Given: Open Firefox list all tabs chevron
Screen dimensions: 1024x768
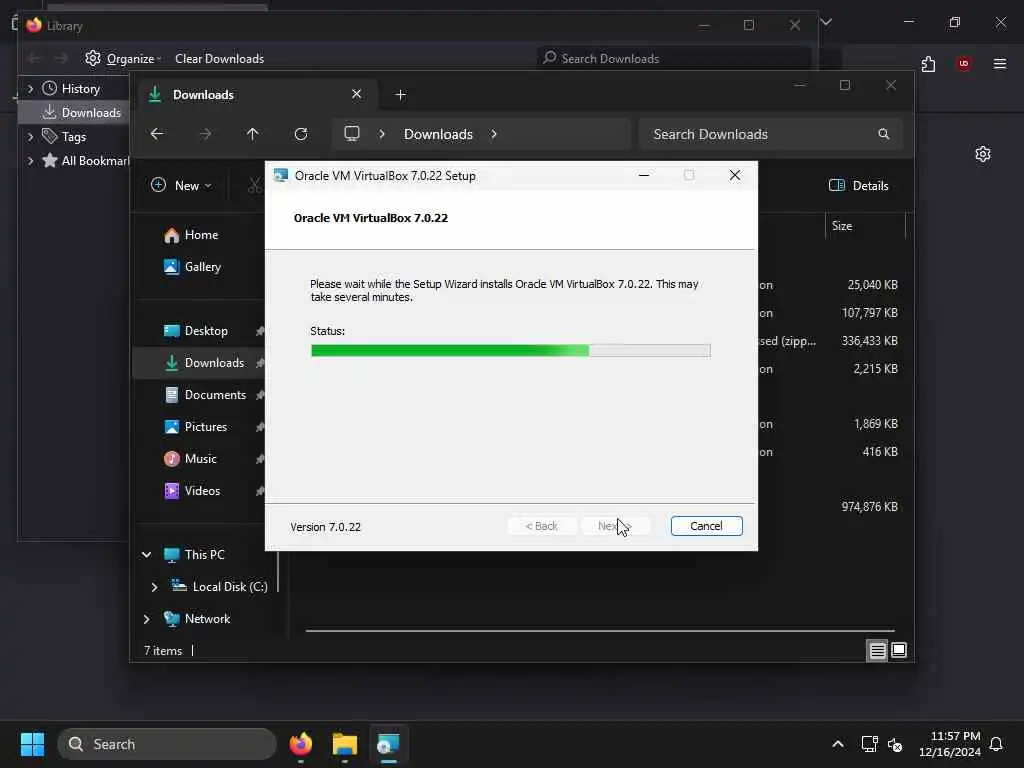Looking at the screenshot, I should [x=826, y=22].
